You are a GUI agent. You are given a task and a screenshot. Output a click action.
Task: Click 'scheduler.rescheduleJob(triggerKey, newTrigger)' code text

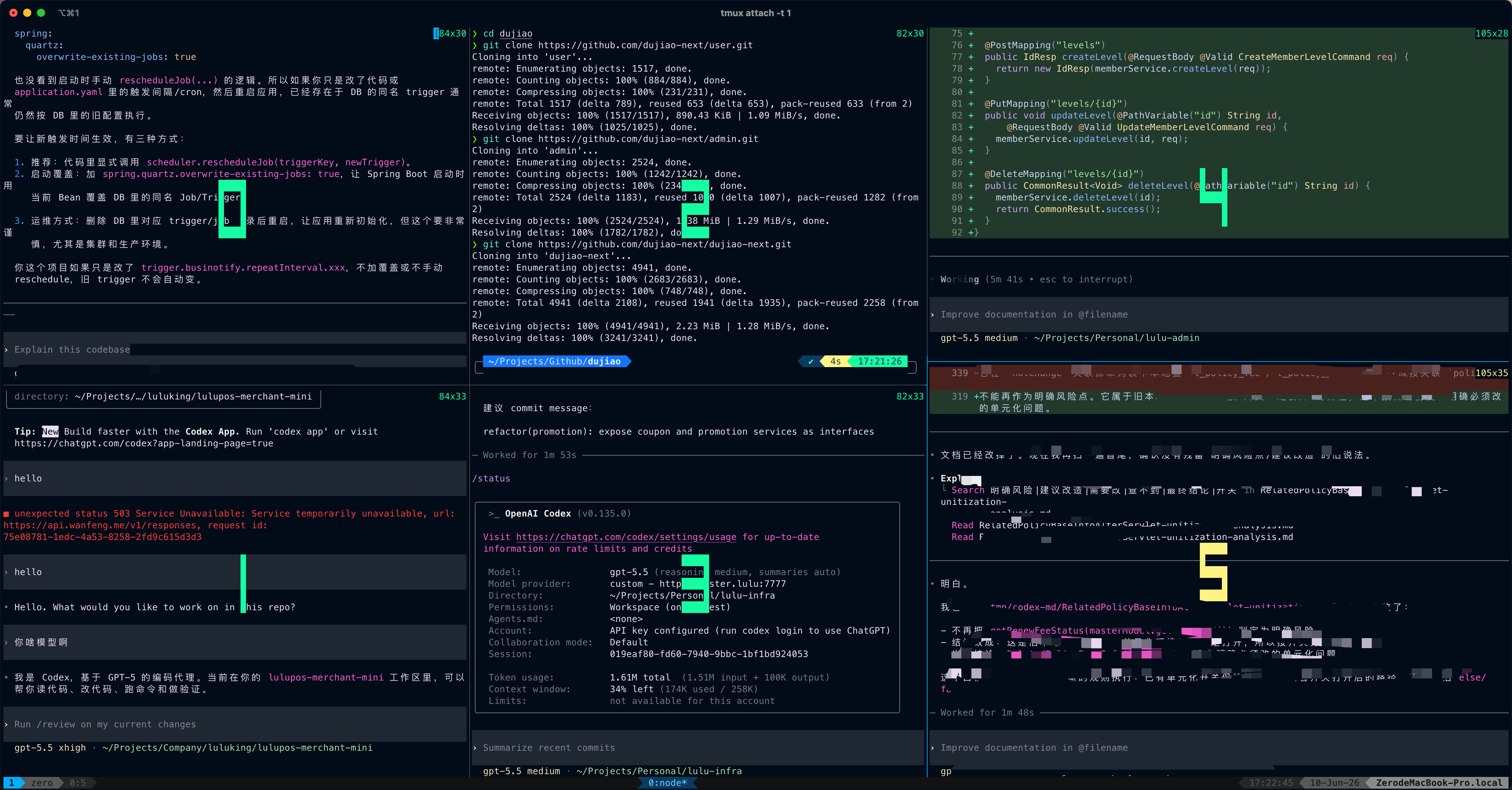click(x=276, y=163)
